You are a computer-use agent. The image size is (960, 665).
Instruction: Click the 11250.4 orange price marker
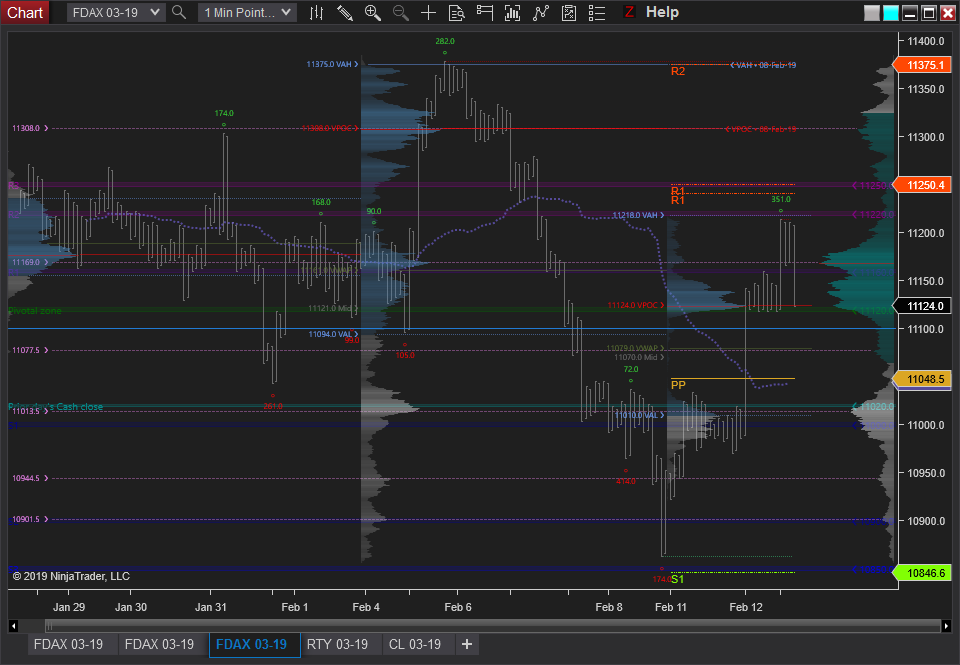923,185
